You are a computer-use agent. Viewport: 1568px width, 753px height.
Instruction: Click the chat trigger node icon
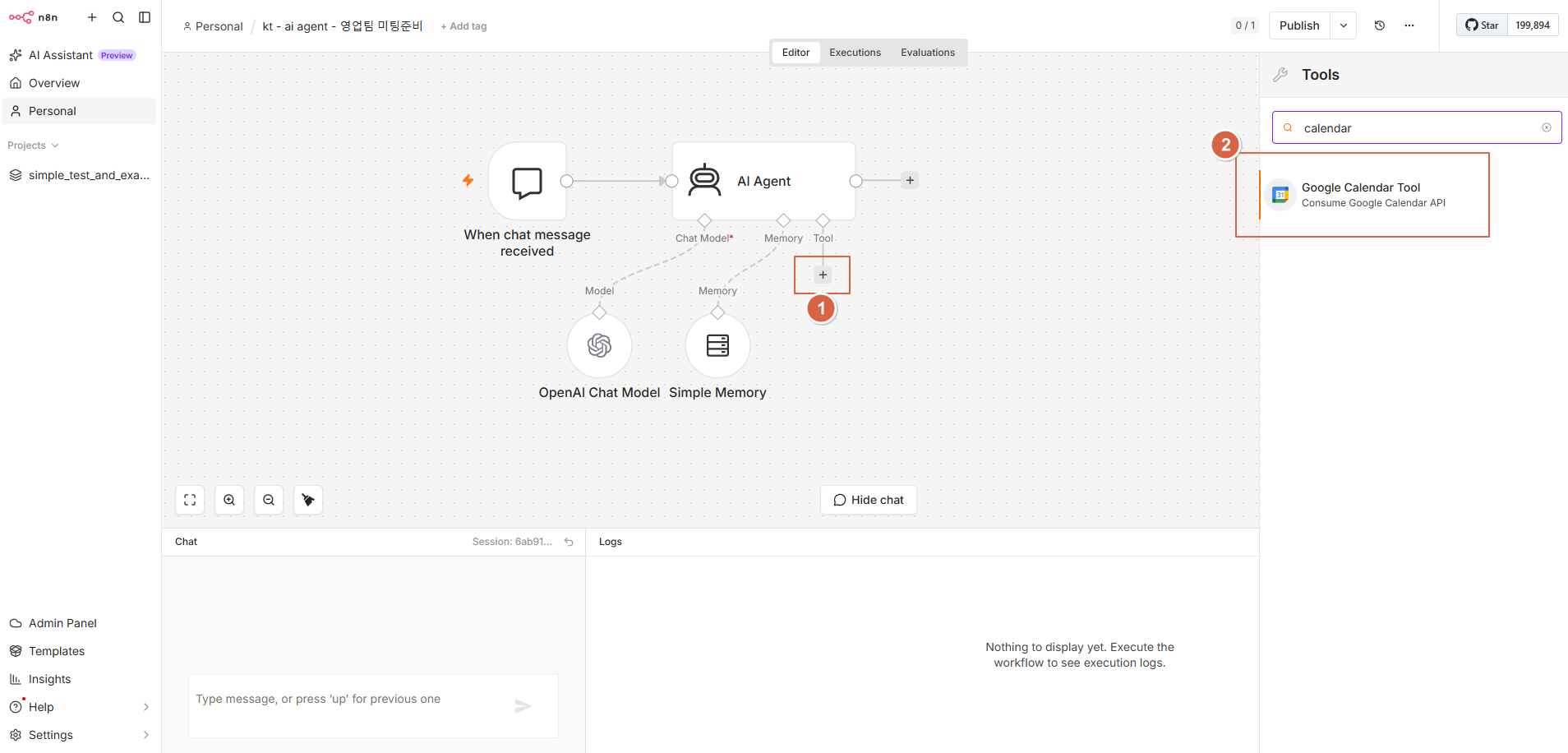click(528, 181)
